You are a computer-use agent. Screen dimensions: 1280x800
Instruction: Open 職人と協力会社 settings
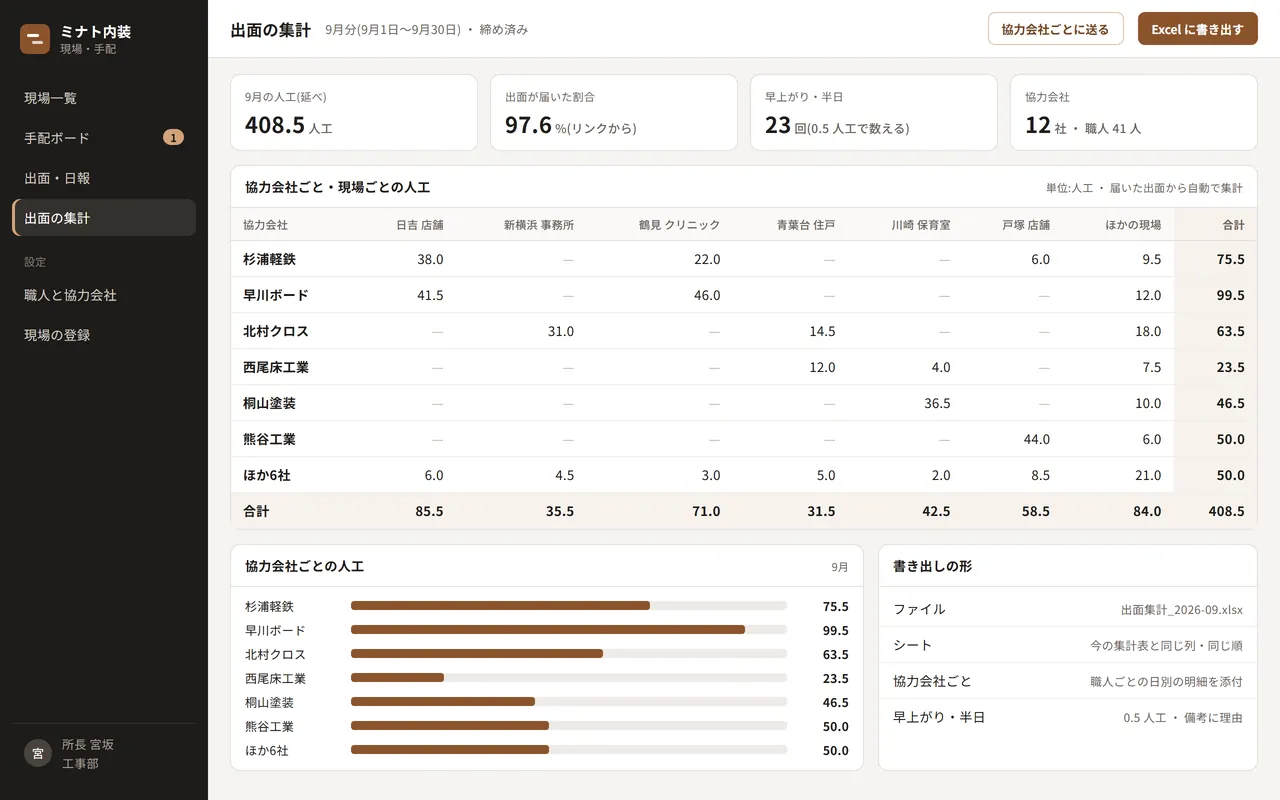pos(104,295)
